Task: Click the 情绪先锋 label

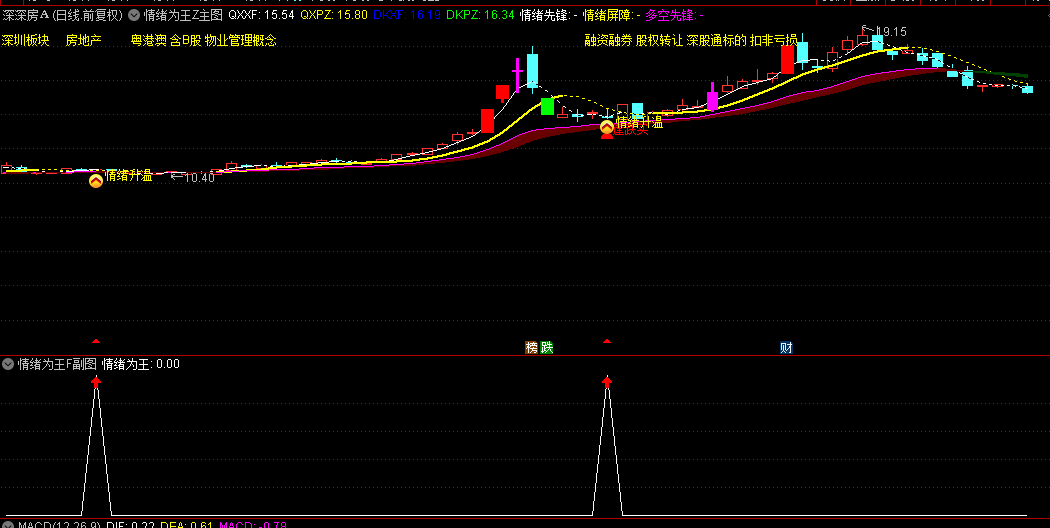Action: click(x=544, y=14)
